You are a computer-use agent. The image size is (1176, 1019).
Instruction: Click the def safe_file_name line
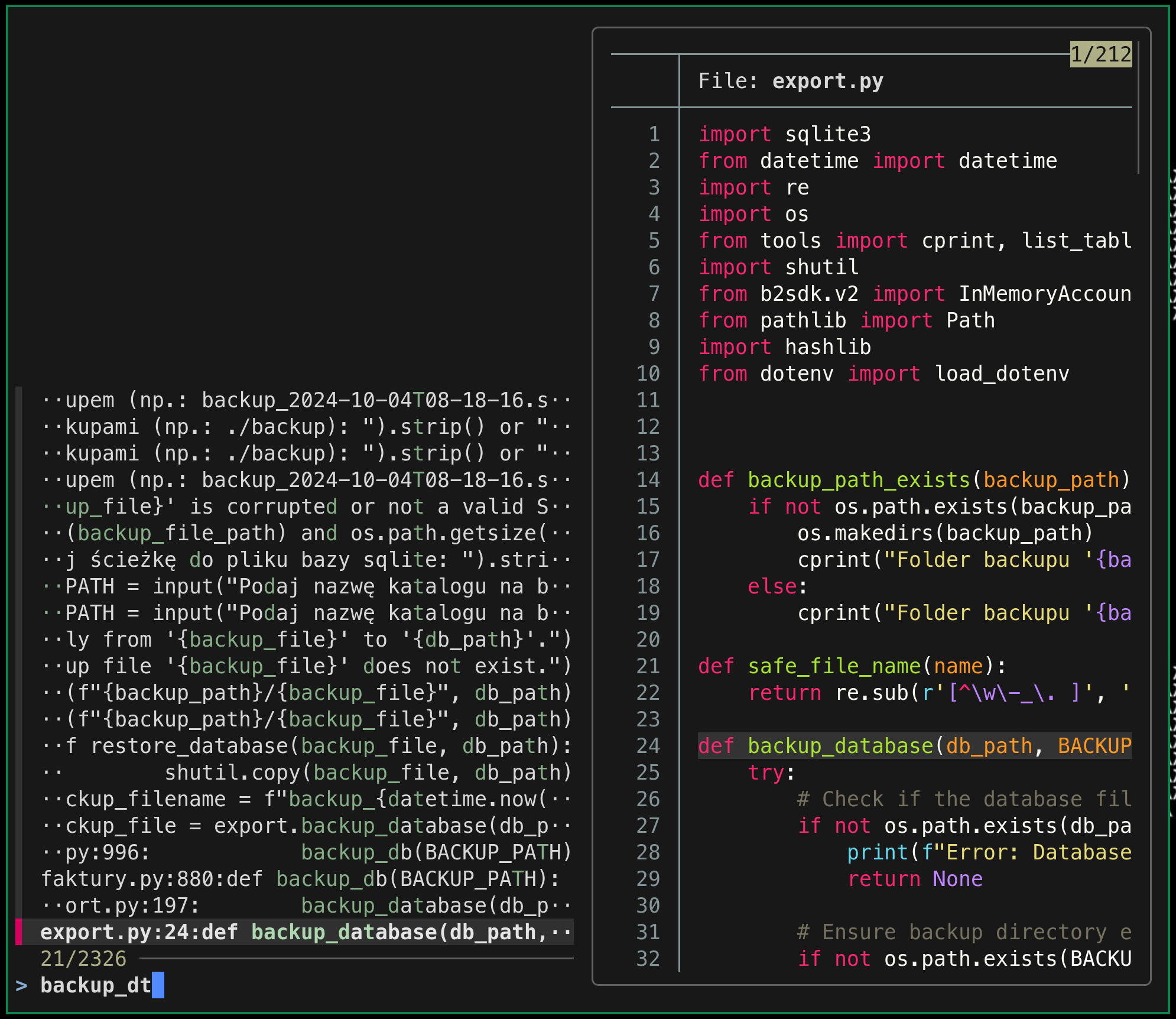pyautogui.click(x=852, y=666)
